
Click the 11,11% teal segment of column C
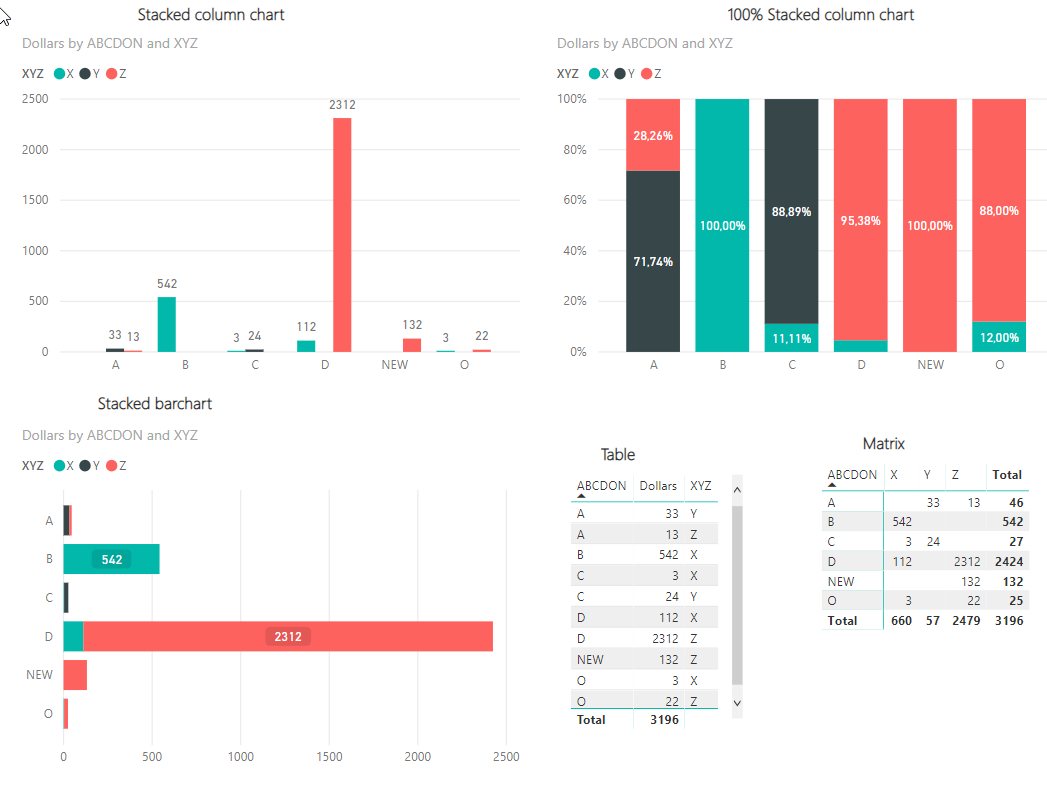coord(791,338)
